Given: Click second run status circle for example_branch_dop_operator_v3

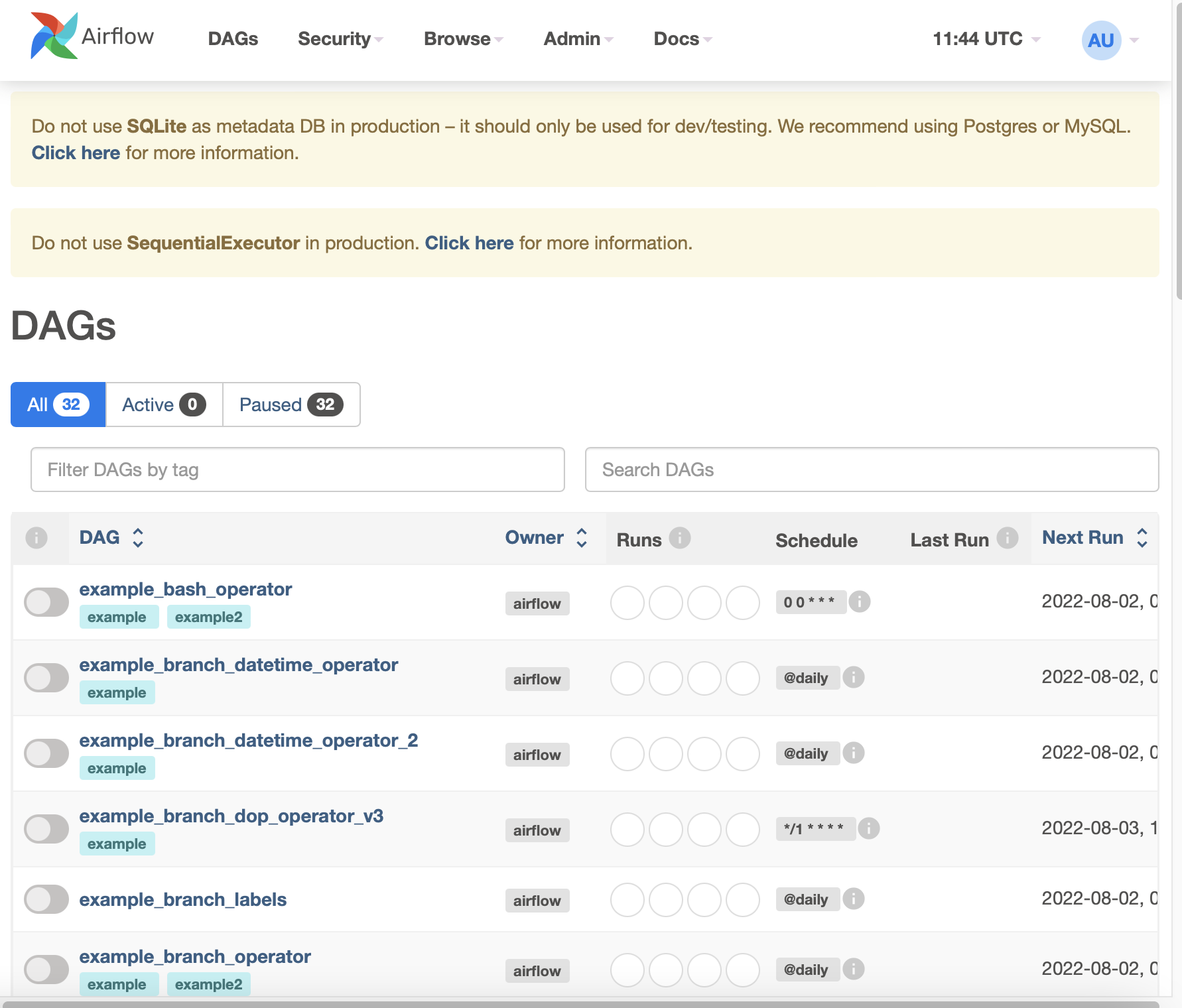Looking at the screenshot, I should (x=666, y=830).
